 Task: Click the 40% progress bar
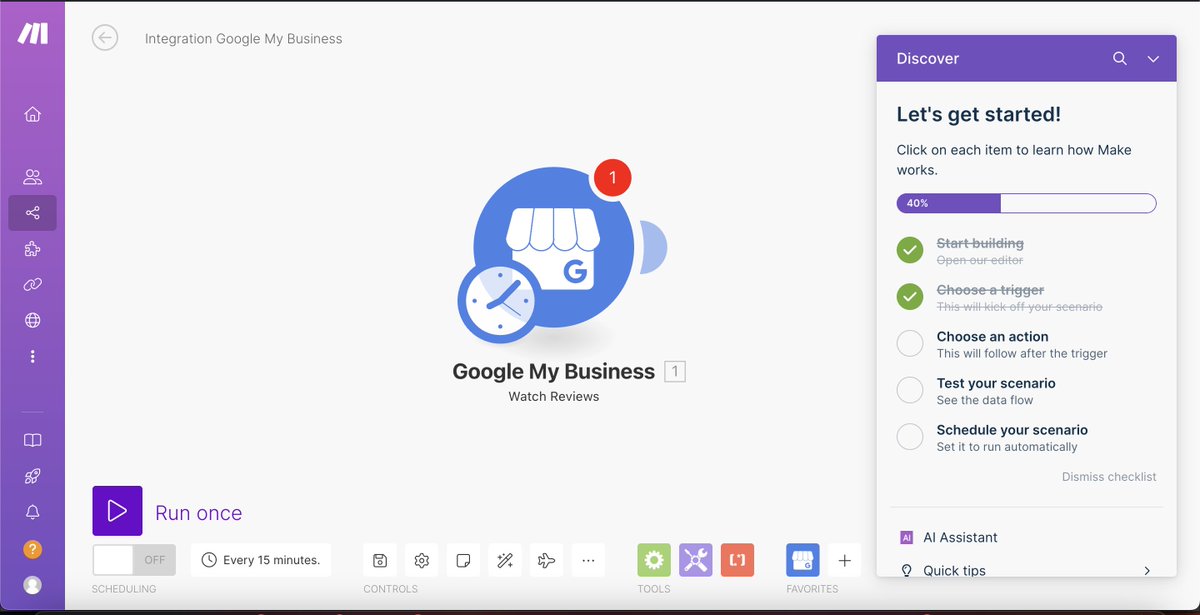click(1026, 203)
